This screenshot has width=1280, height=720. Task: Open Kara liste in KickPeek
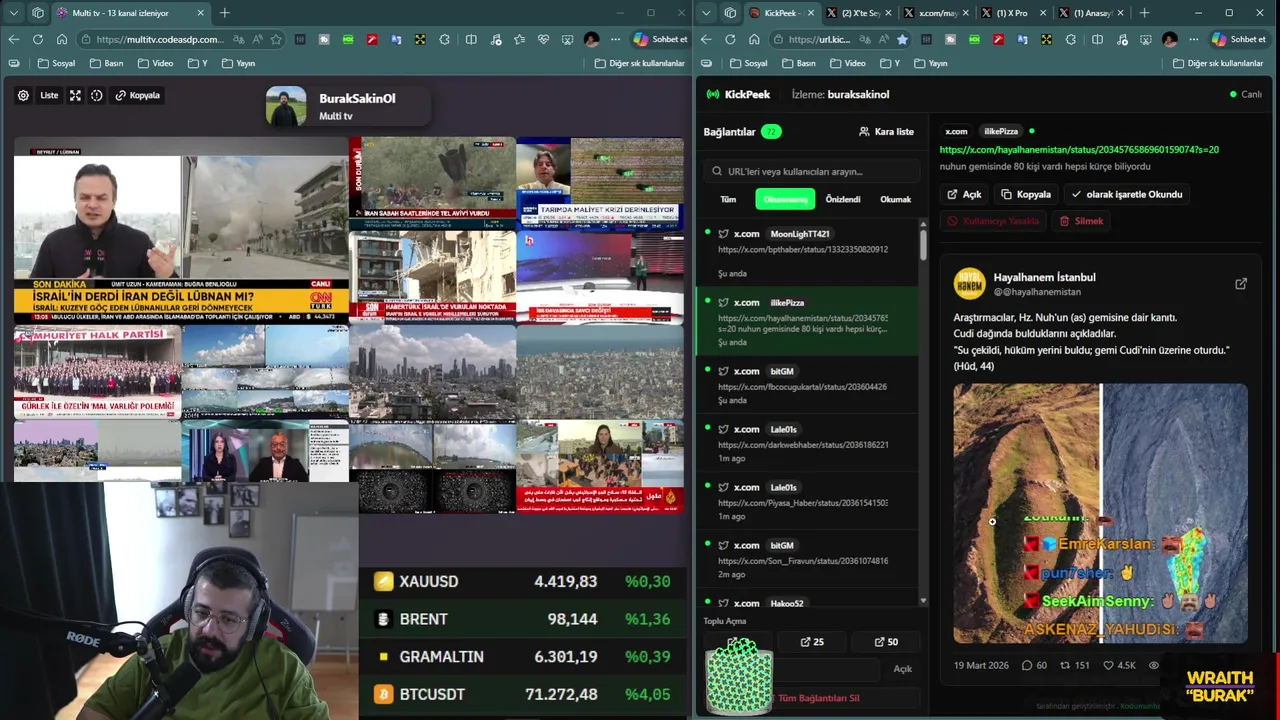[x=886, y=131]
